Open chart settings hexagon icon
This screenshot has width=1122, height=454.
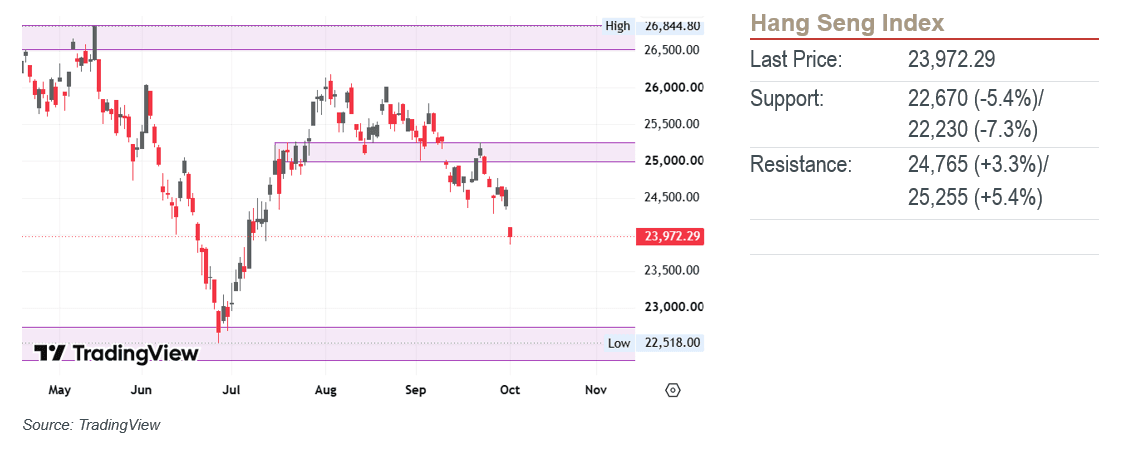673,390
